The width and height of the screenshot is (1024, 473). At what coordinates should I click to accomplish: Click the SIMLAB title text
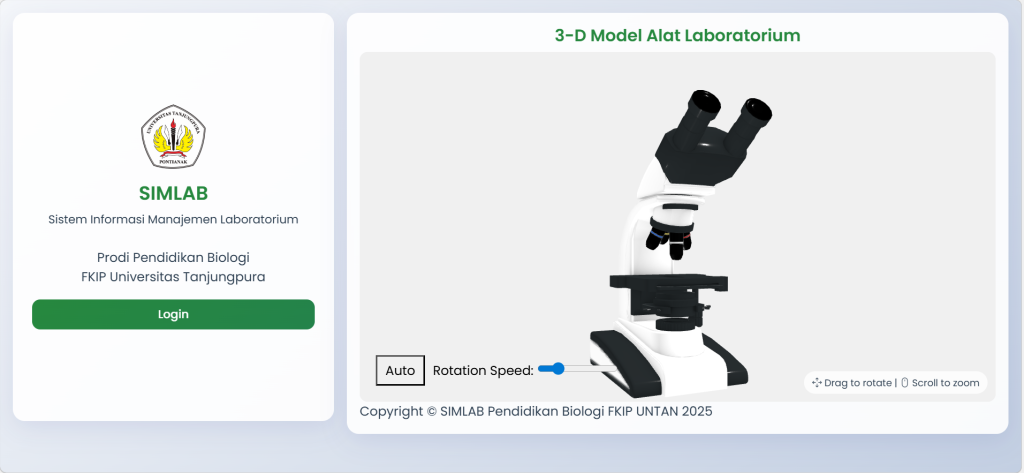[173, 193]
